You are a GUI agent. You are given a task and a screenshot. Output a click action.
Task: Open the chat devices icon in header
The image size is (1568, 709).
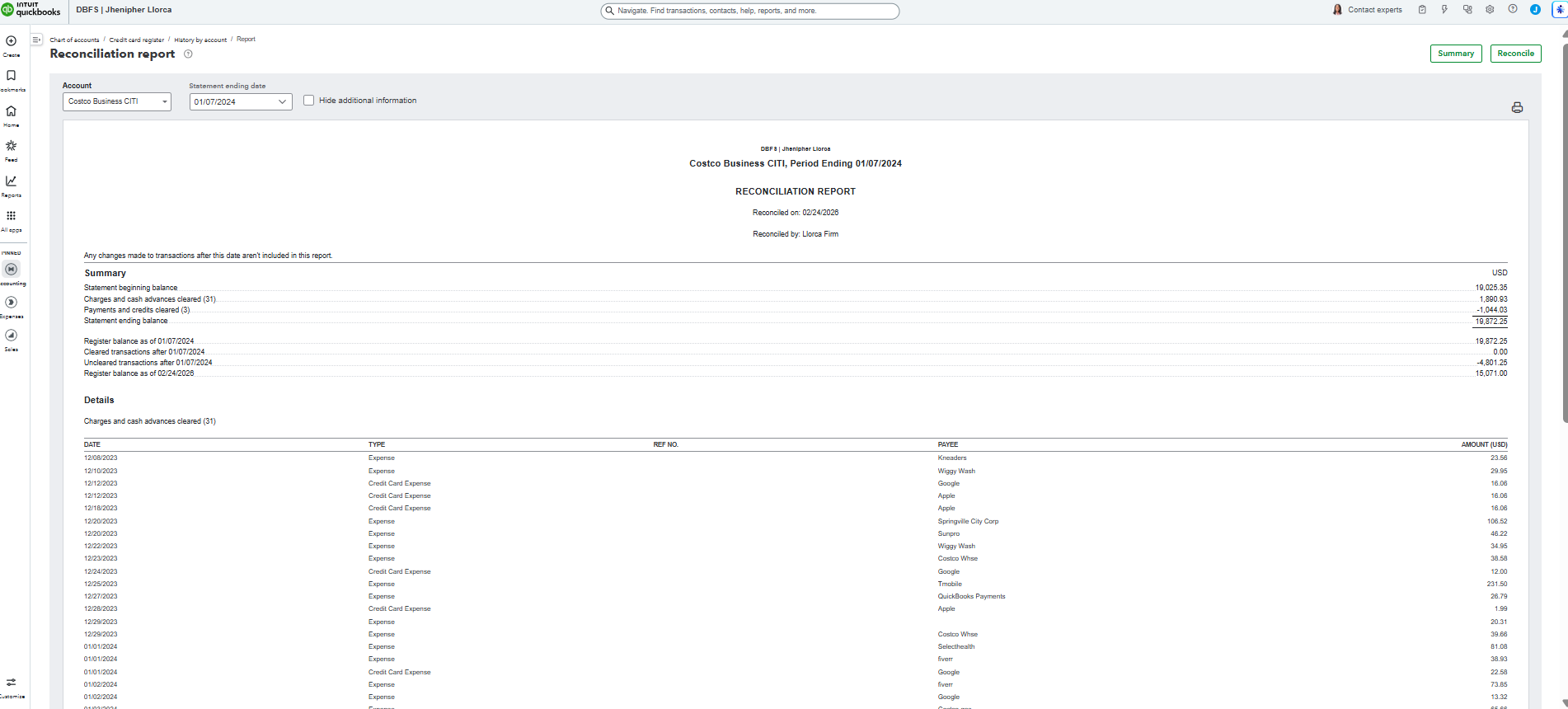tap(1467, 10)
